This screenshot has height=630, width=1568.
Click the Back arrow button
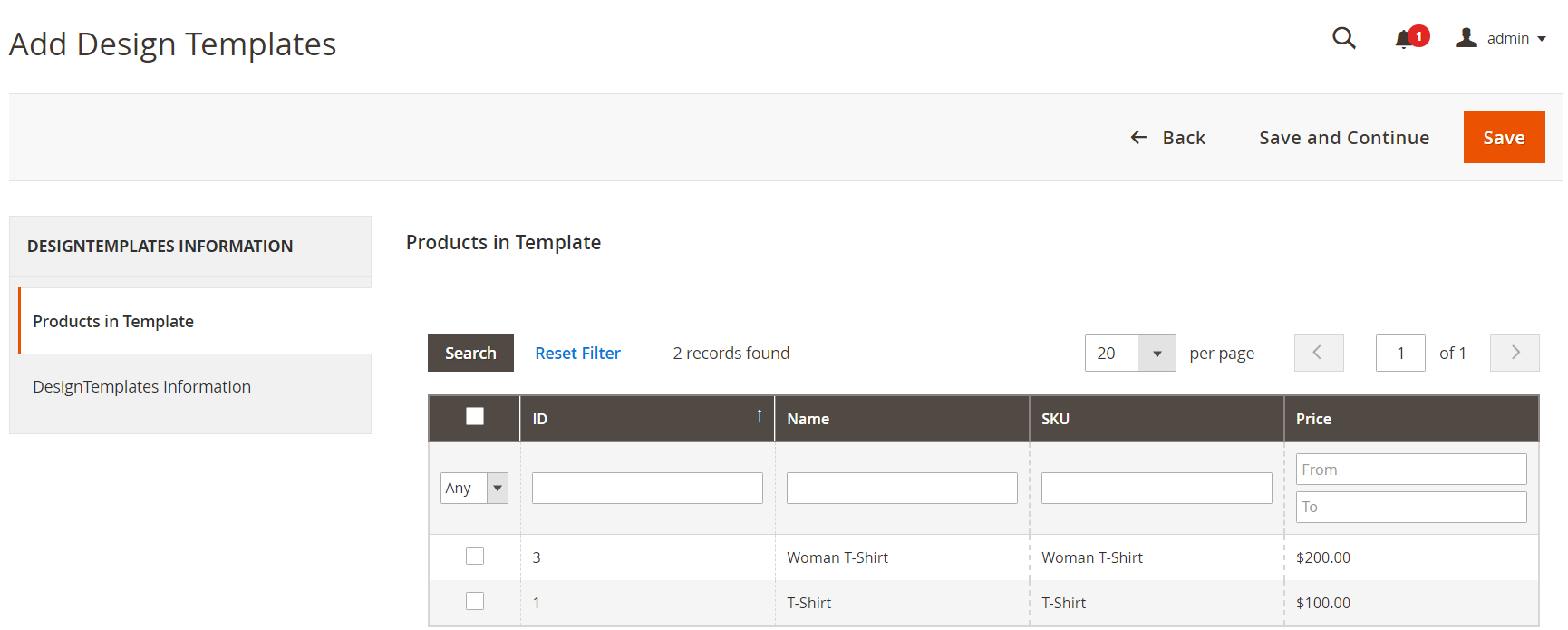pyautogui.click(x=1167, y=138)
